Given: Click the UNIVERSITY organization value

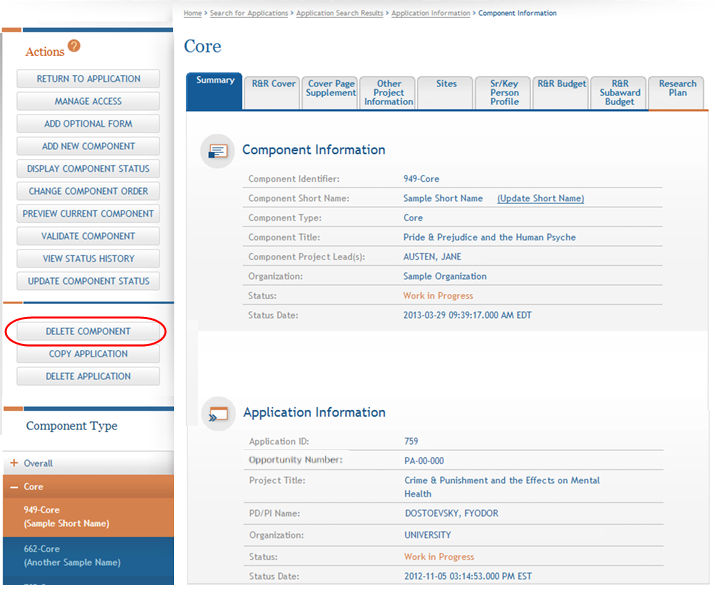Looking at the screenshot, I should pos(428,535).
